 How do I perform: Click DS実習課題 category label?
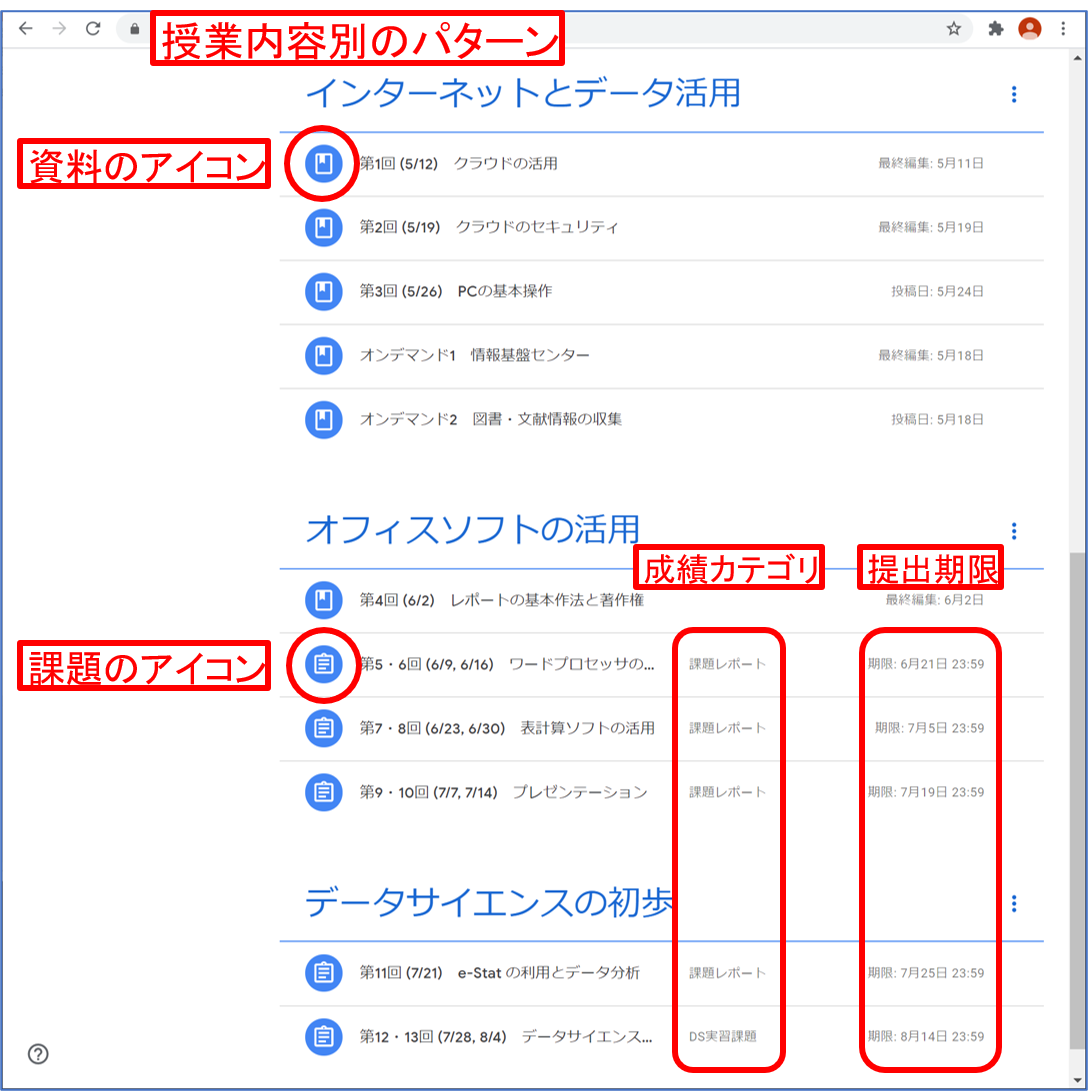[723, 1036]
